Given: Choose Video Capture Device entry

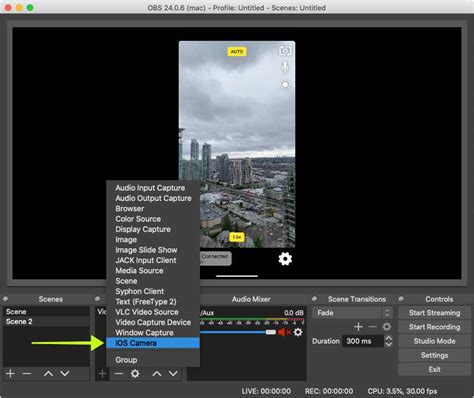Looking at the screenshot, I should pos(153,322).
